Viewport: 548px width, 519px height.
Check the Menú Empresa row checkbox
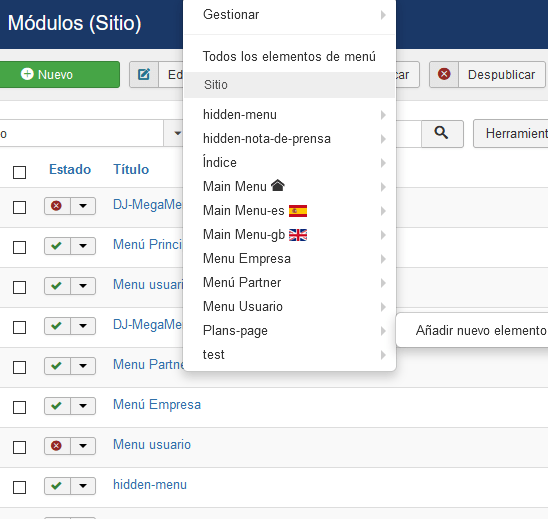(x=19, y=407)
